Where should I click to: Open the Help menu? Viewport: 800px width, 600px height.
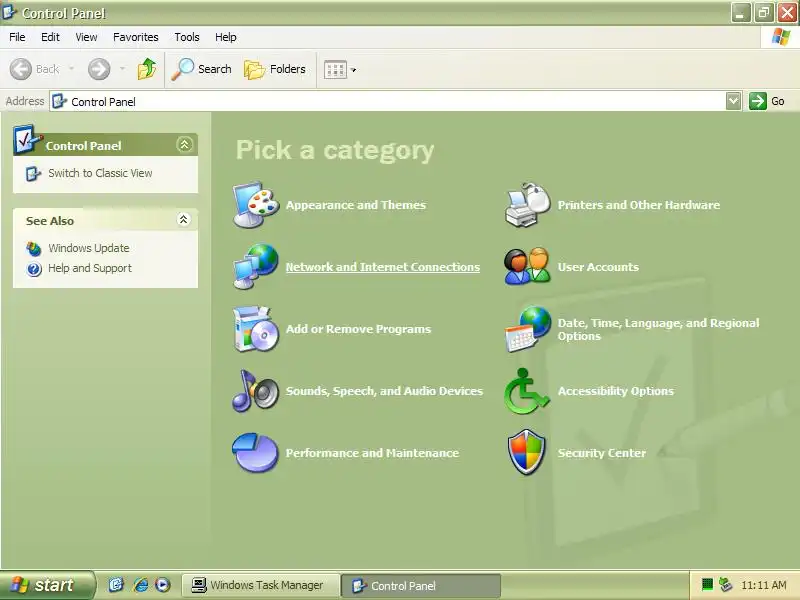pyautogui.click(x=226, y=37)
